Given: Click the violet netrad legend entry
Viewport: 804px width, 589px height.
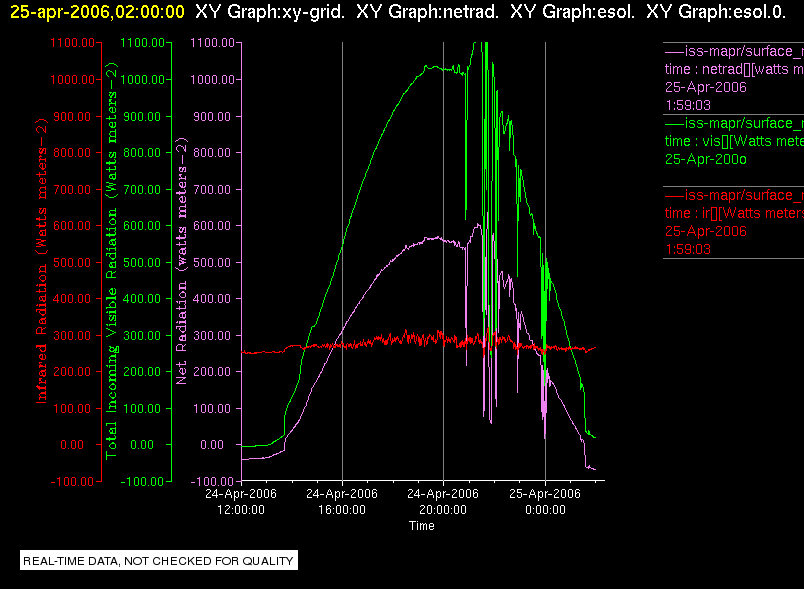Looking at the screenshot, I should tap(734, 78).
